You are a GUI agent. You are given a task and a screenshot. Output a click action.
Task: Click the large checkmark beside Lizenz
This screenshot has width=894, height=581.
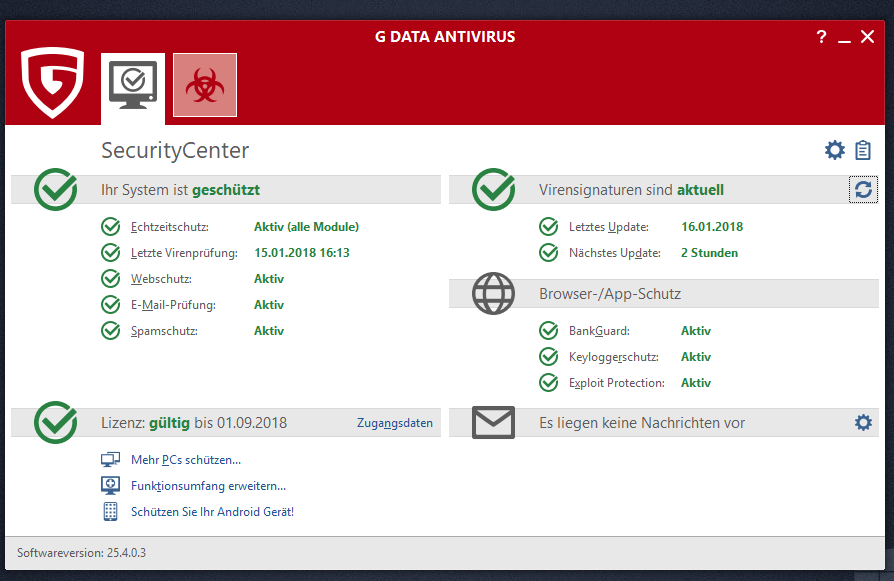pyautogui.click(x=56, y=422)
